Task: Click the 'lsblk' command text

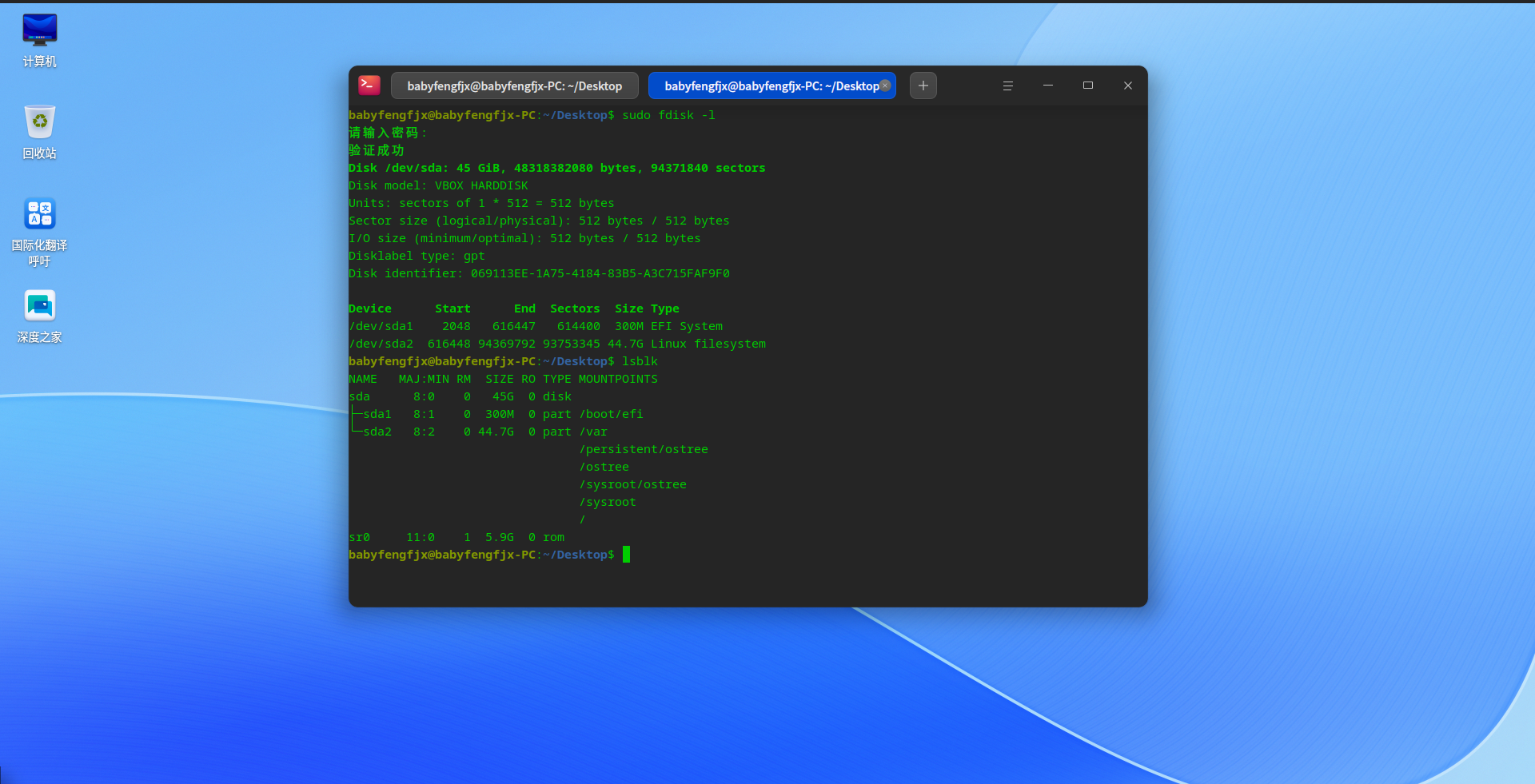Action: click(640, 361)
